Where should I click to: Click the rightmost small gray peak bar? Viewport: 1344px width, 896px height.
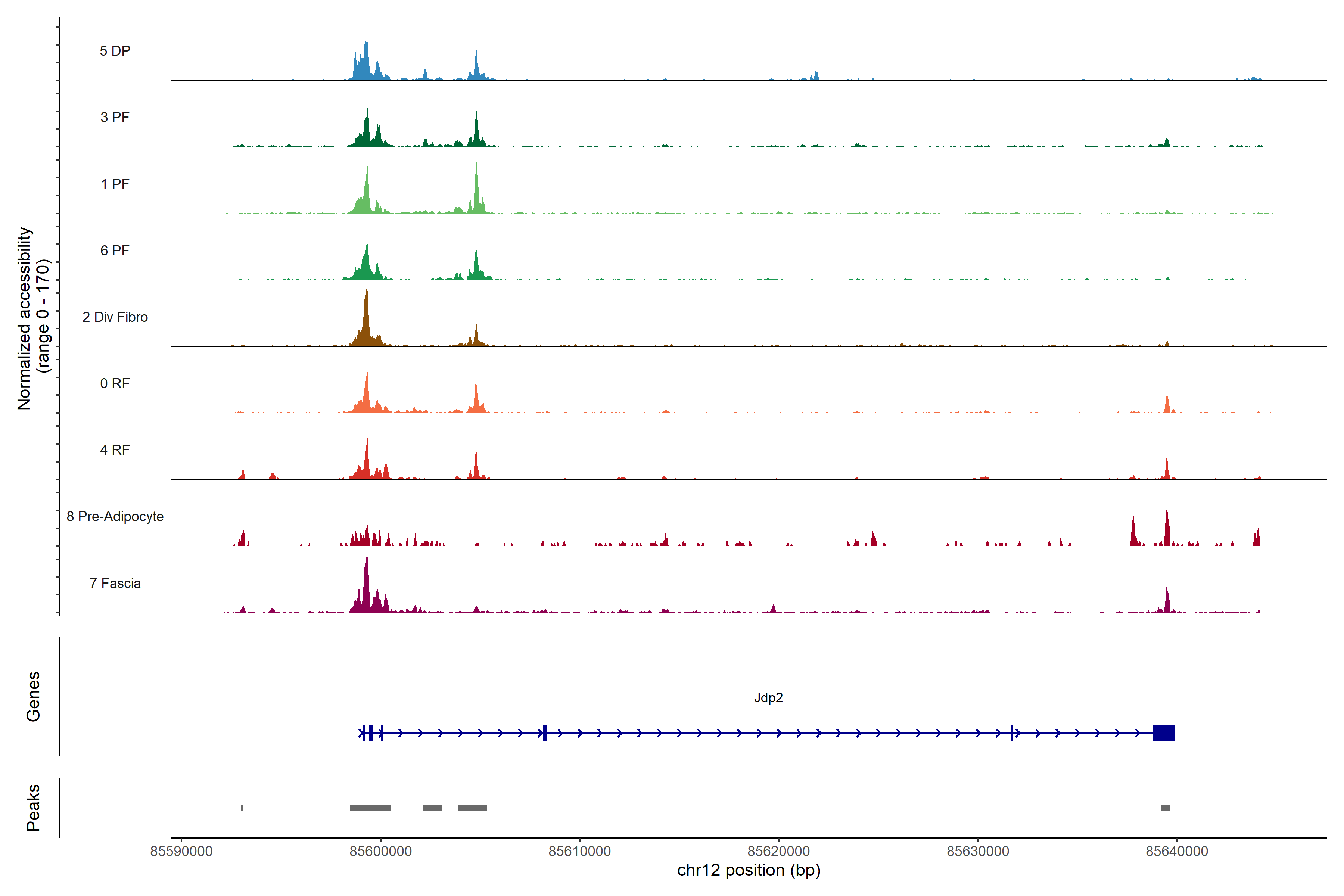point(1165,808)
